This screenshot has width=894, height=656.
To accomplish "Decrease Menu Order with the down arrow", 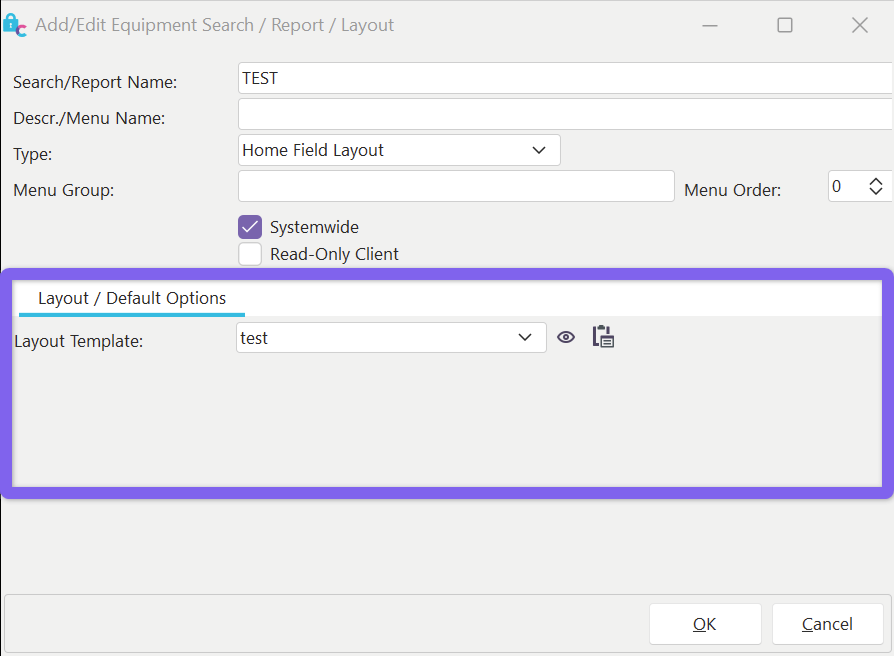I will tap(876, 192).
